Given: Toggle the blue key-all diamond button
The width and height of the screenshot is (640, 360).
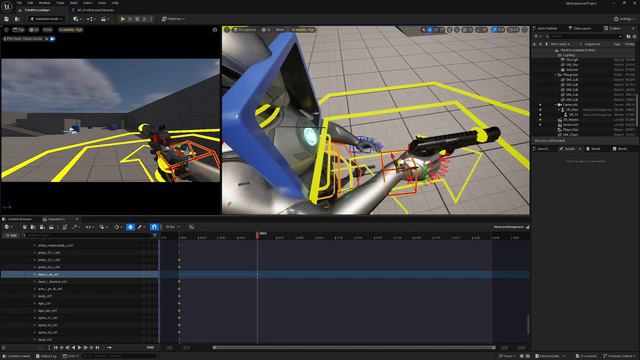Looking at the screenshot, I should (x=130, y=227).
